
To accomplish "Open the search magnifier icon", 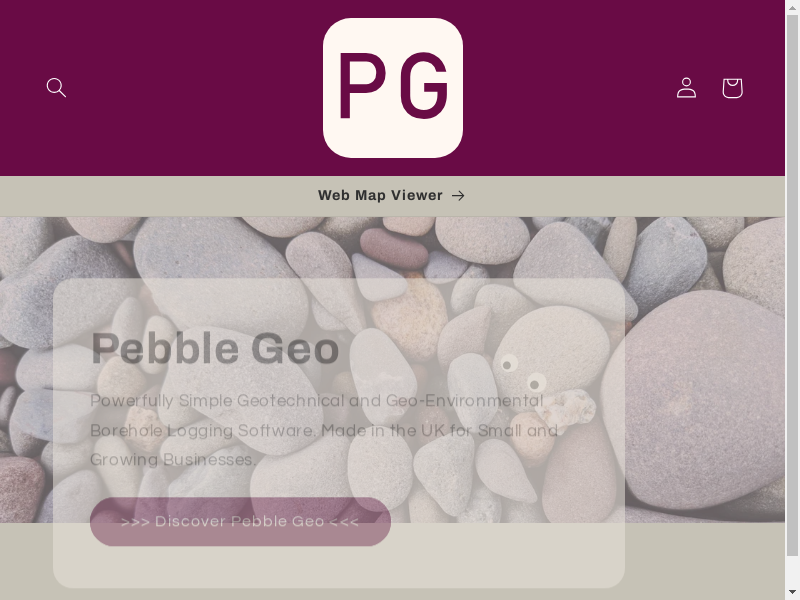I will point(56,88).
